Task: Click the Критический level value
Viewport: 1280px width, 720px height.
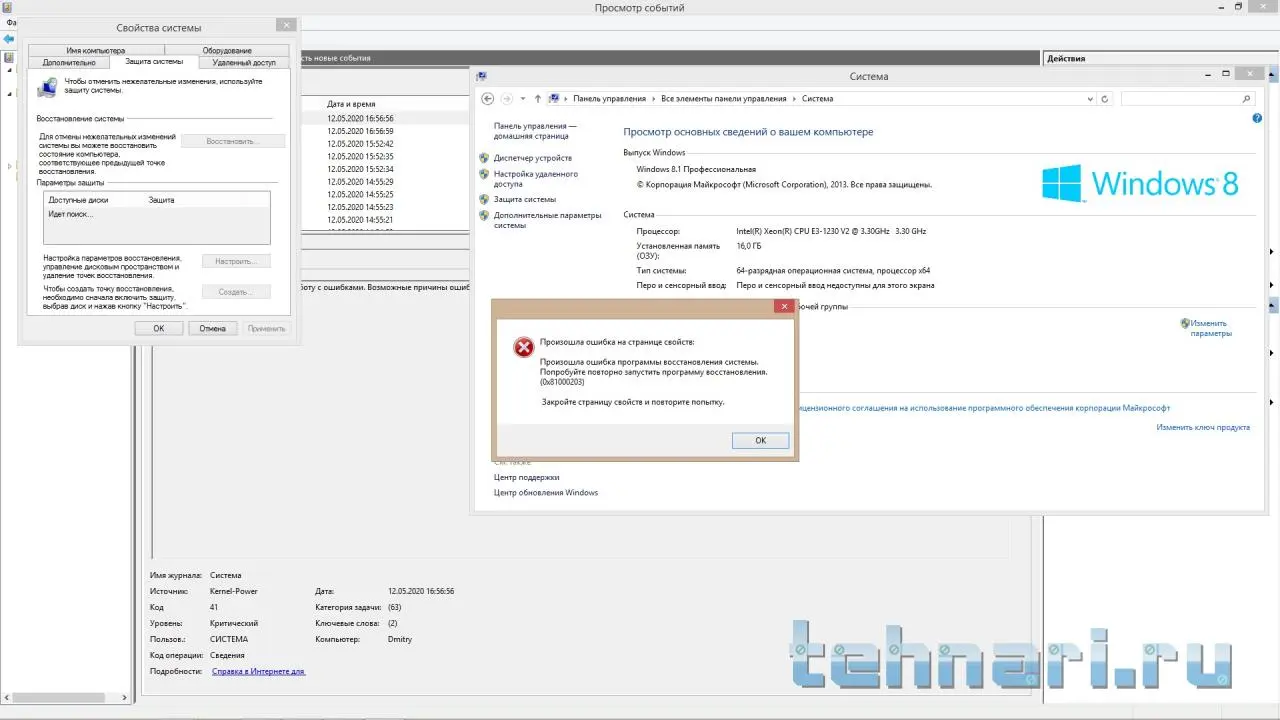Action: [234, 623]
